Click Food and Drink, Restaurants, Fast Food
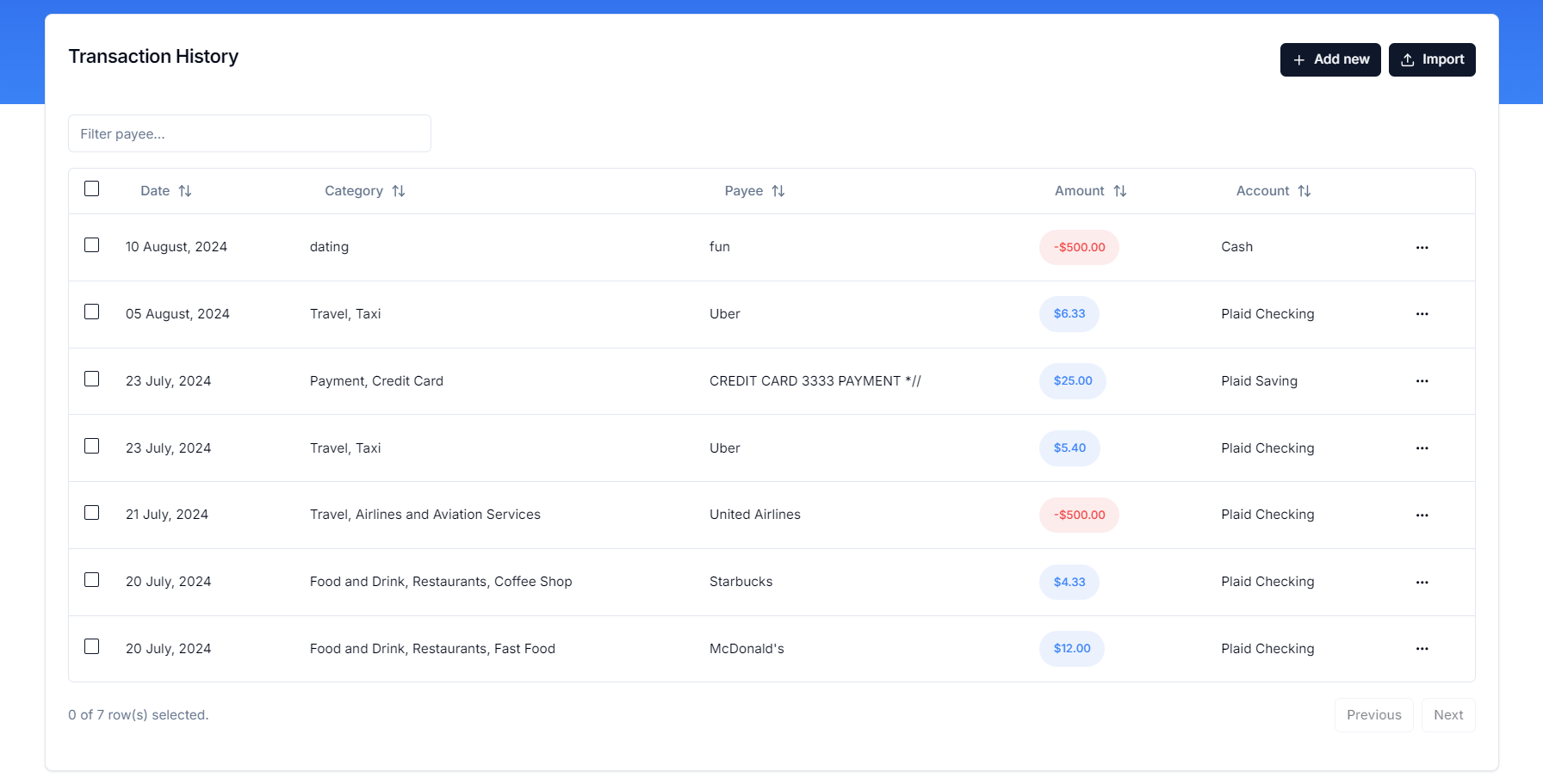Screen dimensions: 1543x784 point(432,649)
